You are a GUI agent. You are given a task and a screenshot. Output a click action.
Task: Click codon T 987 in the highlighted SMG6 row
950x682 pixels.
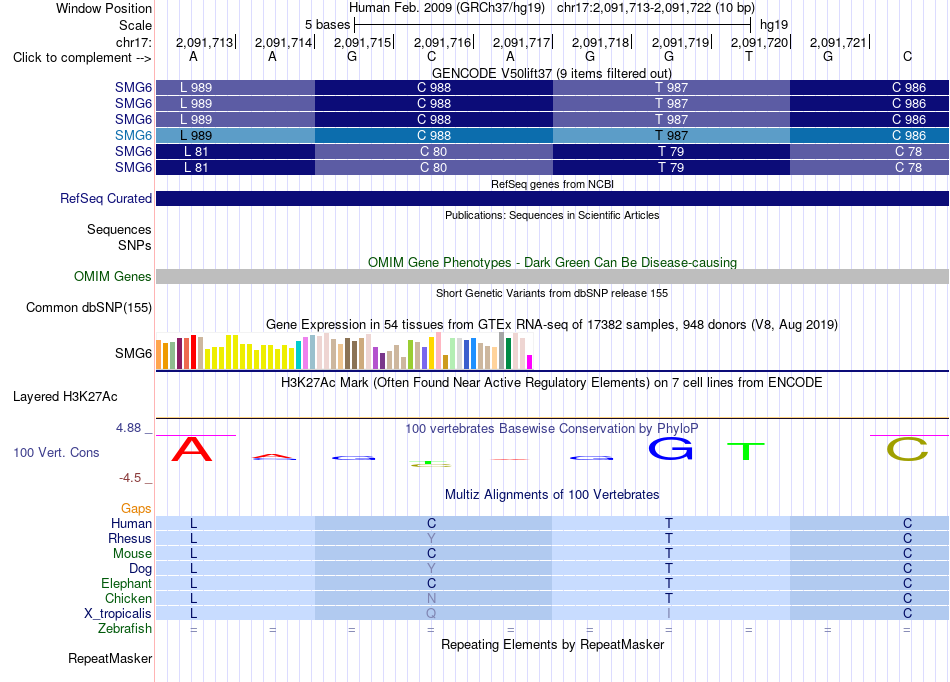[x=671, y=135]
